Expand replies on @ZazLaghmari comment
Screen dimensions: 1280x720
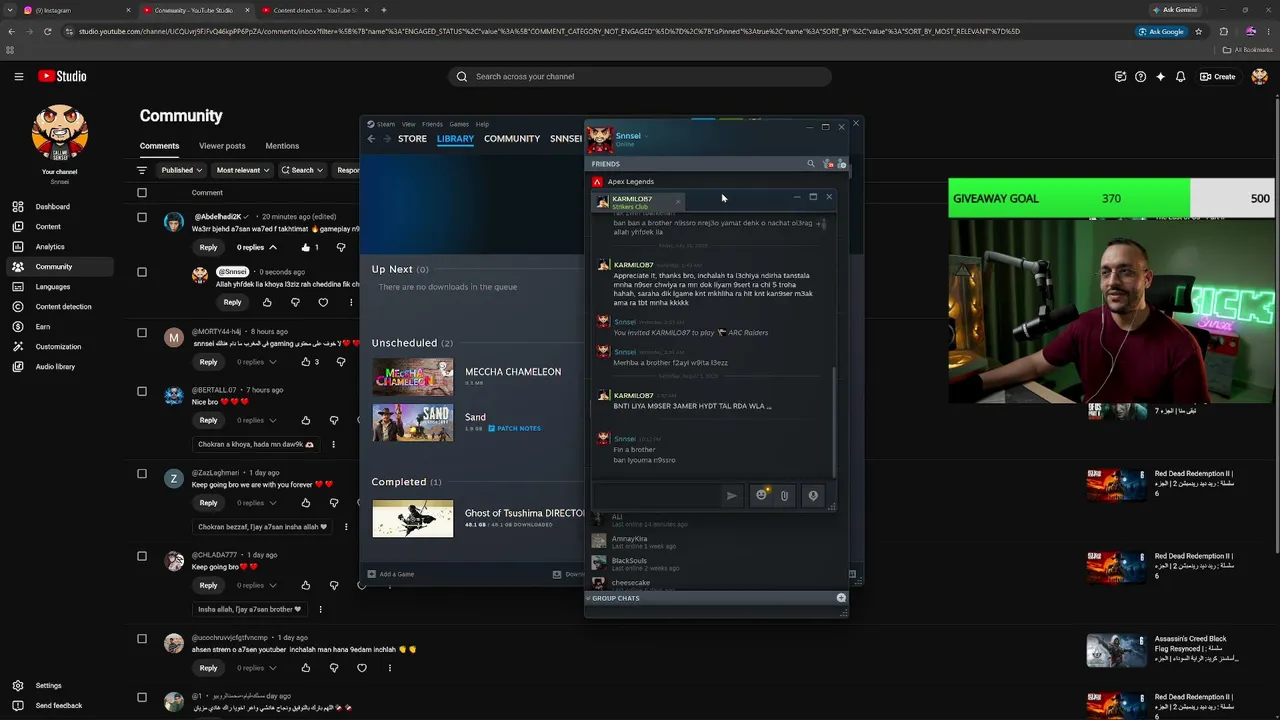256,503
